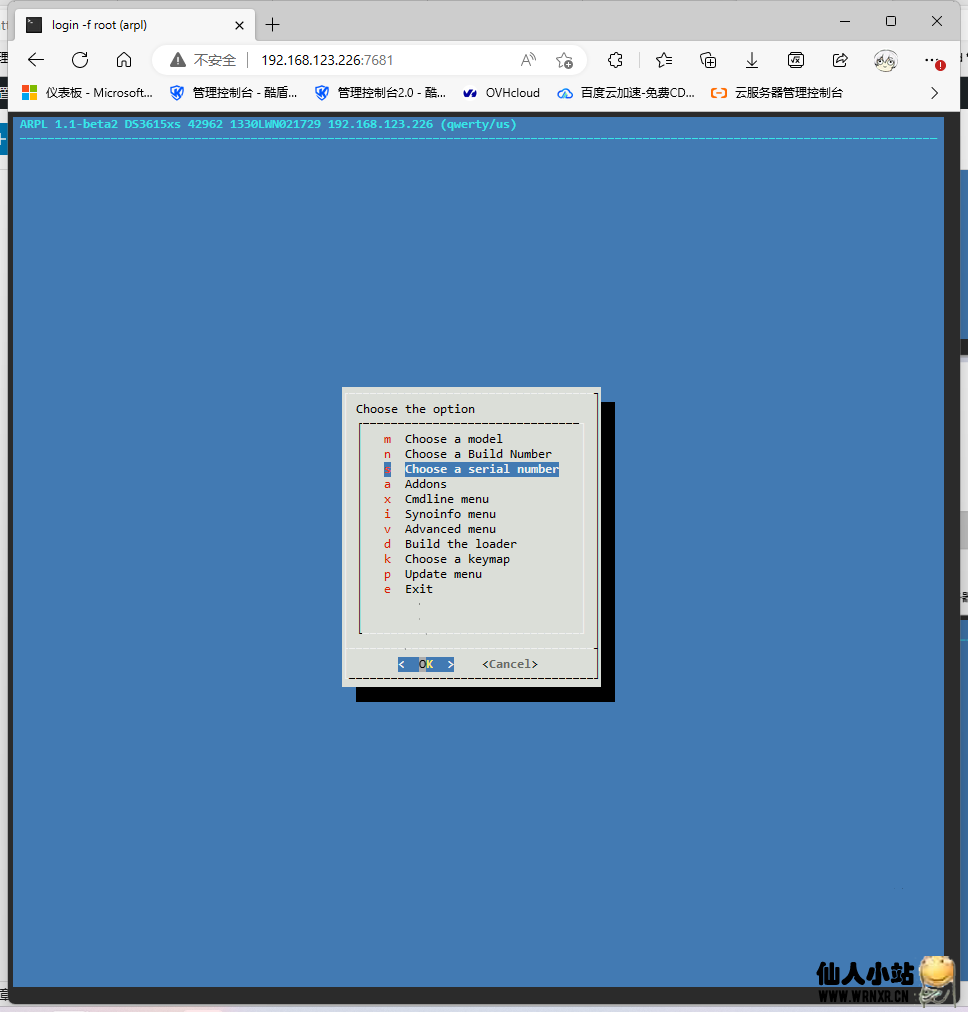Viewport: 968px width, 1012px height.
Task: Expand the bookmarks bar overflow chevron
Action: click(x=935, y=93)
